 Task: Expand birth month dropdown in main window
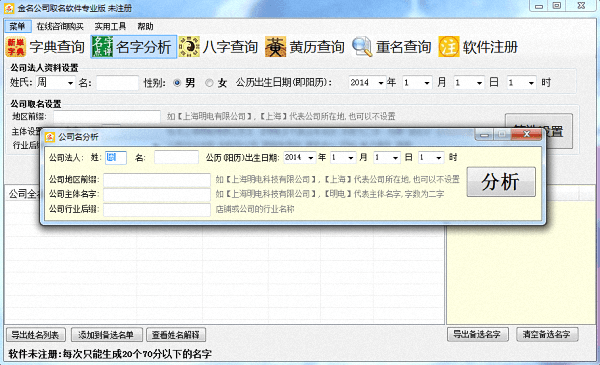click(x=427, y=83)
